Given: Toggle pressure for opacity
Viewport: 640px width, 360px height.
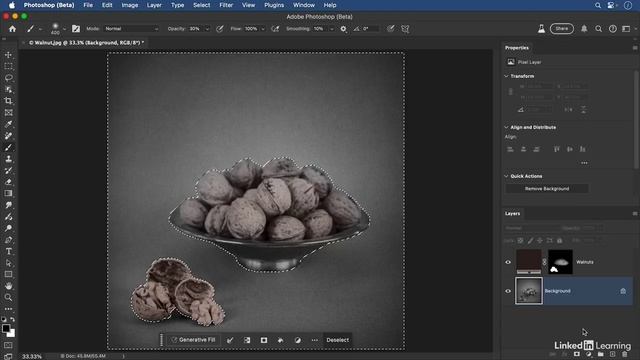Looking at the screenshot, I should (x=220, y=29).
